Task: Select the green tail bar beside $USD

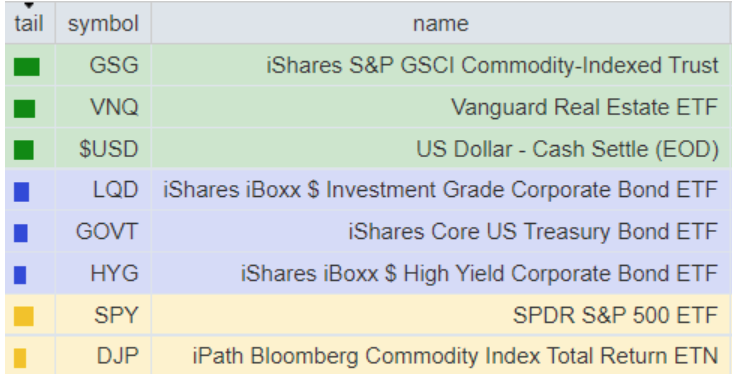Action: click(24, 150)
